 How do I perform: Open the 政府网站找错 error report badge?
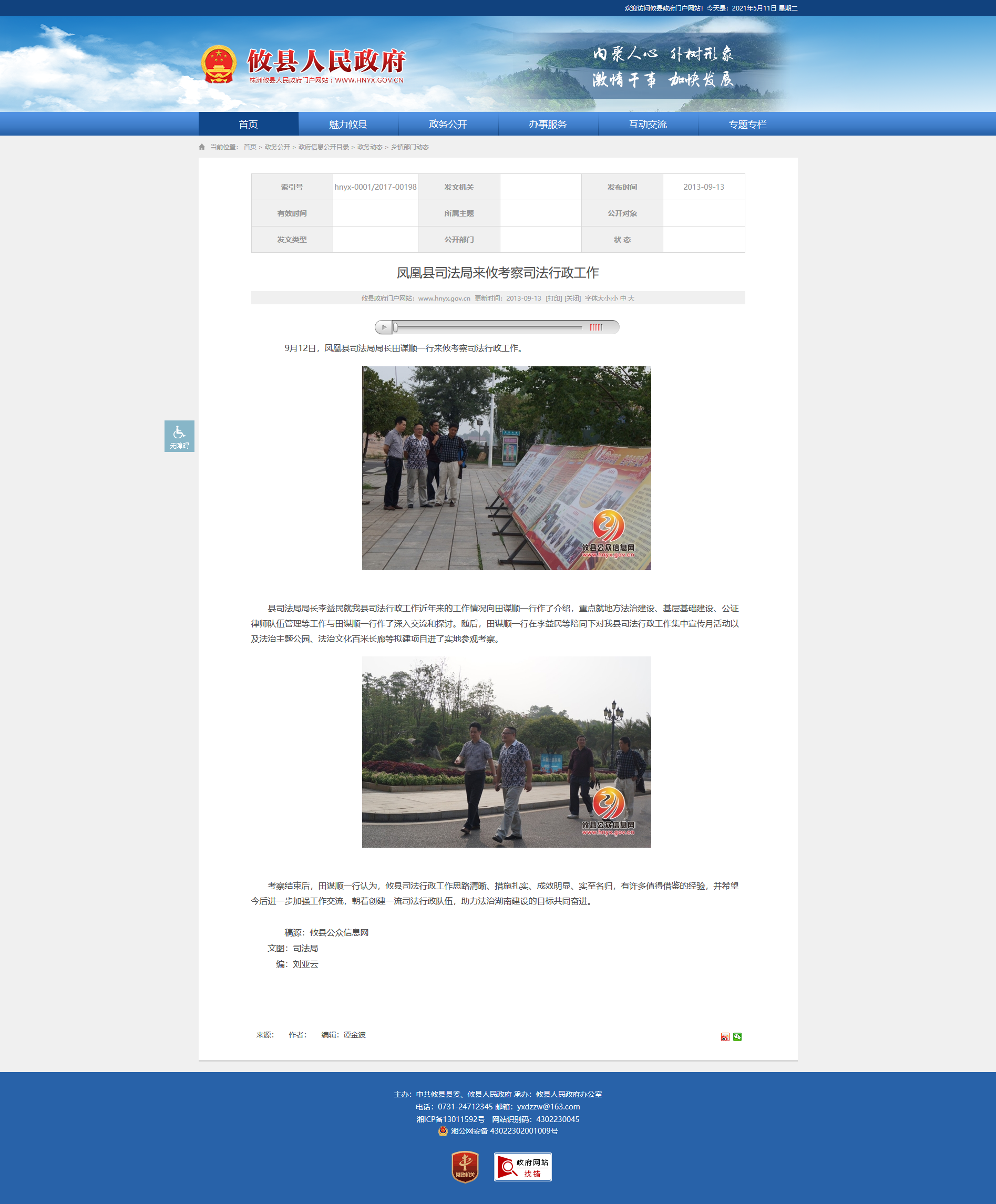522,1167
